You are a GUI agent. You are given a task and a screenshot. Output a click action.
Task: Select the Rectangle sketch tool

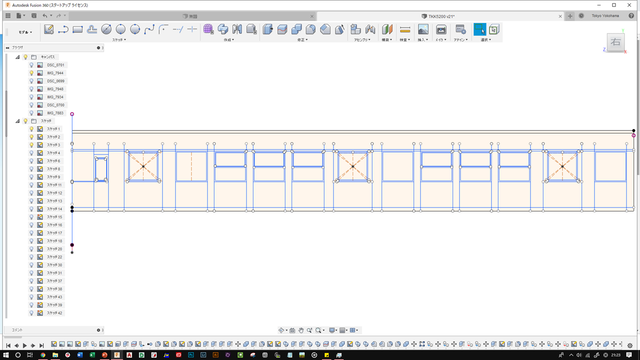pyautogui.click(x=78, y=29)
